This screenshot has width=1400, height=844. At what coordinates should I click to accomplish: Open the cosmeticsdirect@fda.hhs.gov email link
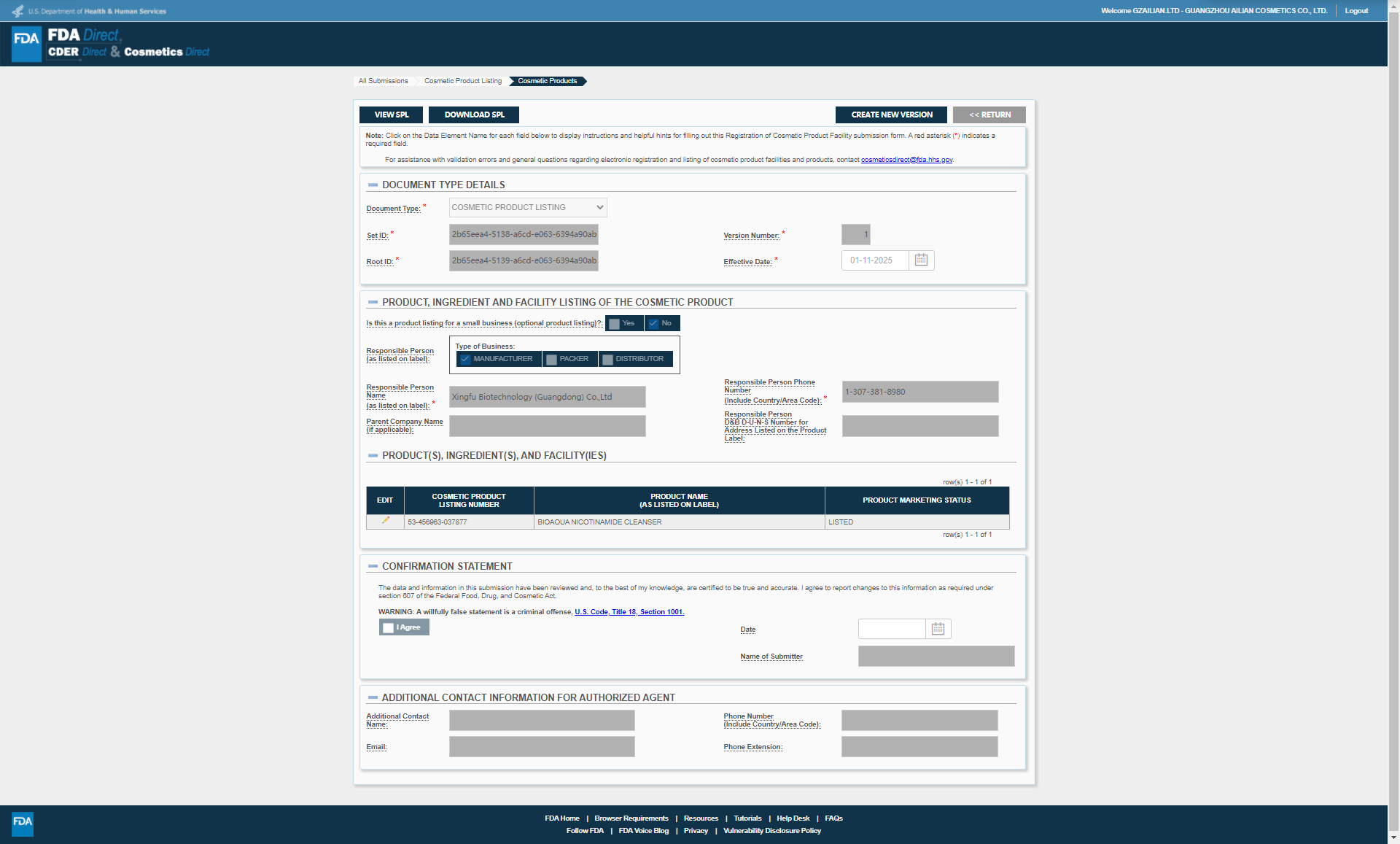coord(906,160)
